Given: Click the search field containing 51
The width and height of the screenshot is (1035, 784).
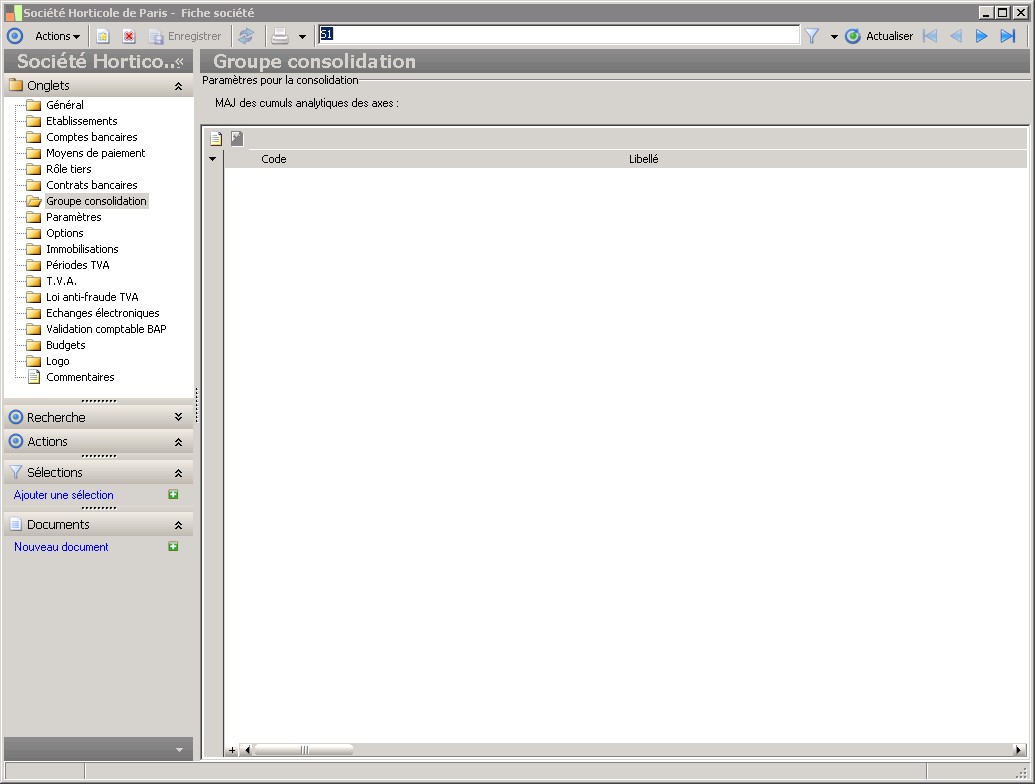Looking at the screenshot, I should (558, 34).
